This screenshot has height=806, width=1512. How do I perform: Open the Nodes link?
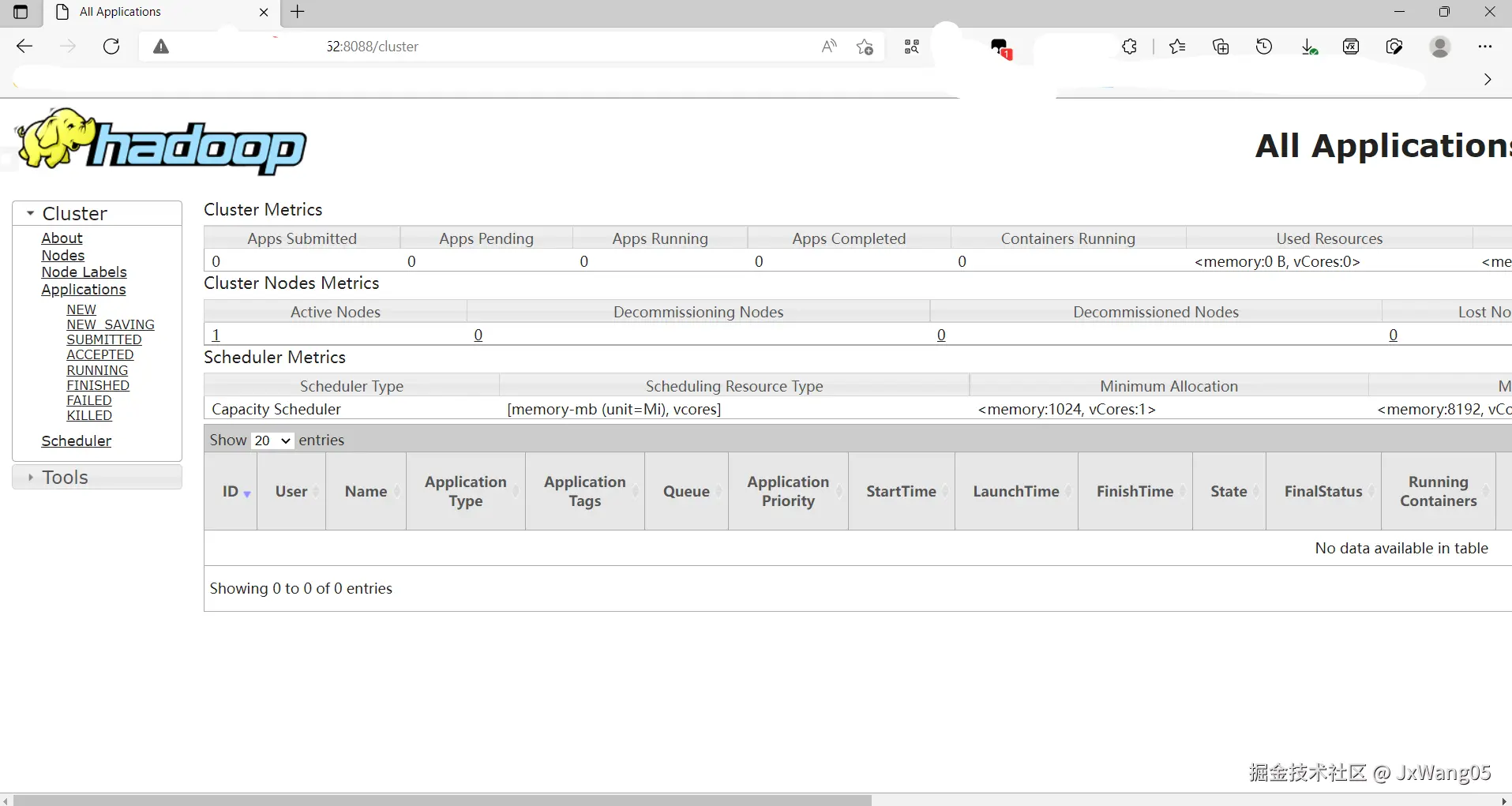pos(63,256)
